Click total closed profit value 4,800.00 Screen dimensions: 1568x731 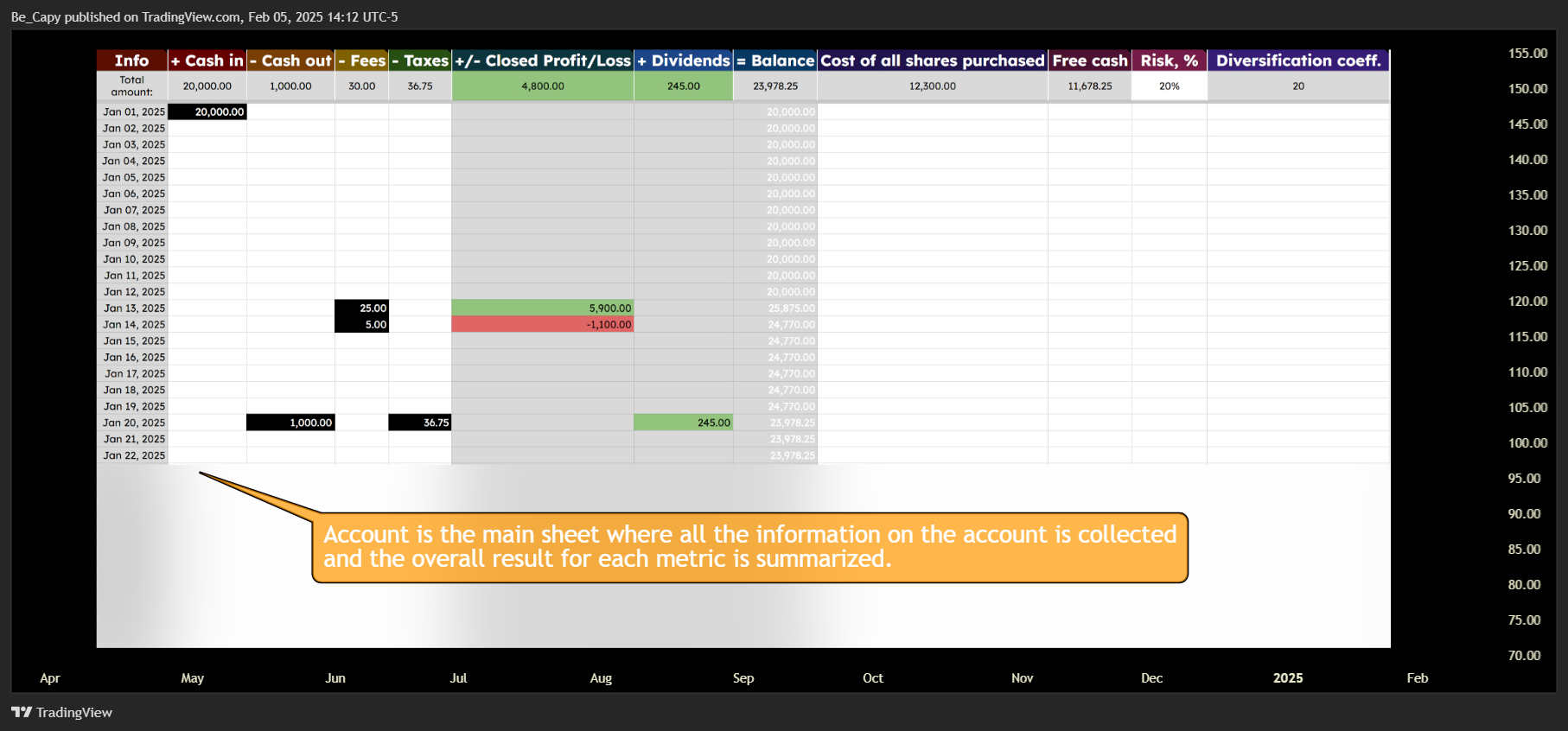[x=543, y=86]
